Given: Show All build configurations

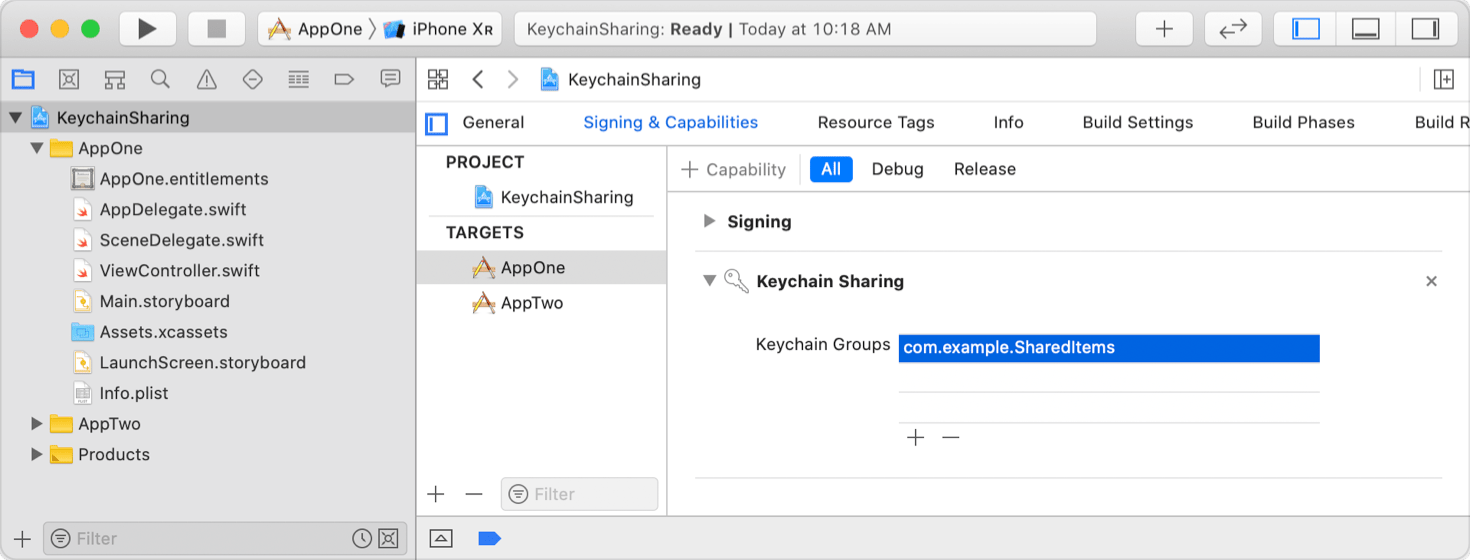Looking at the screenshot, I should 831,169.
